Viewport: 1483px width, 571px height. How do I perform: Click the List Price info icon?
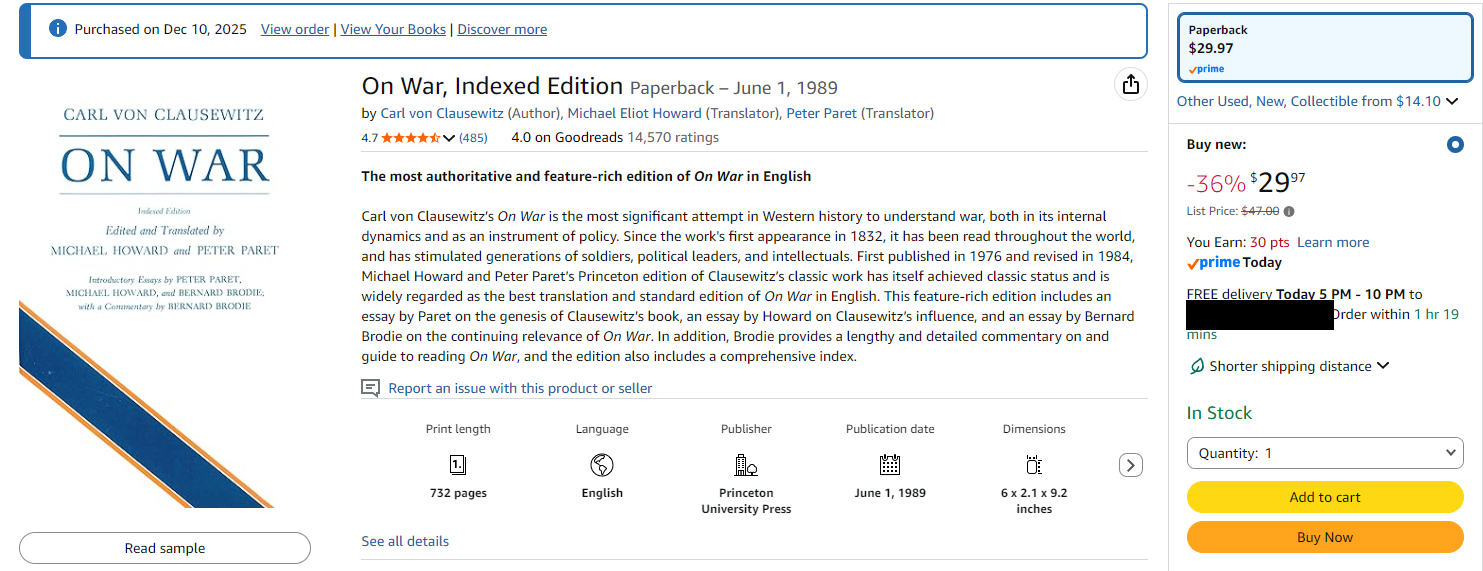[1289, 211]
